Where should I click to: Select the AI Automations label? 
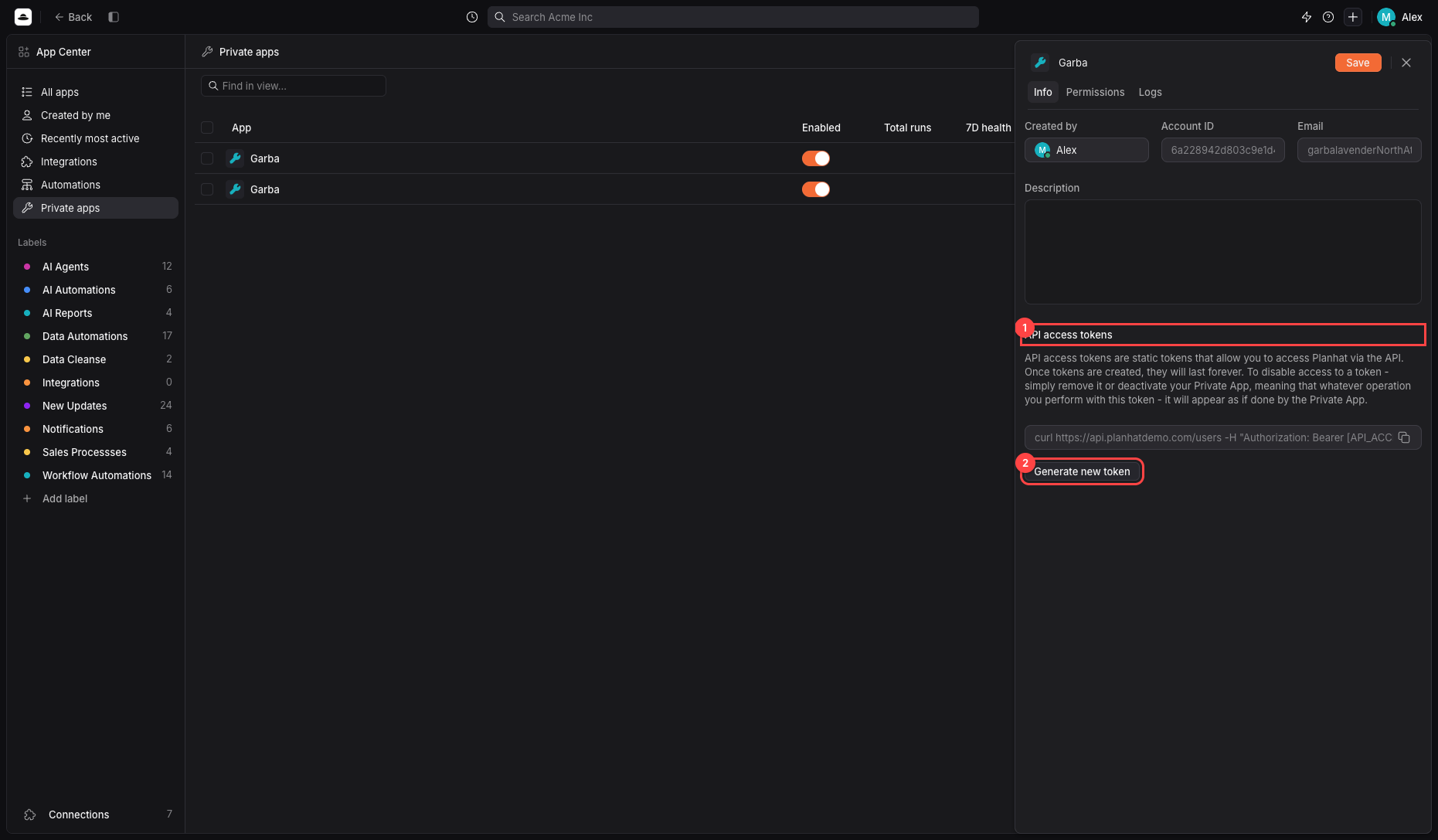[96, 290]
